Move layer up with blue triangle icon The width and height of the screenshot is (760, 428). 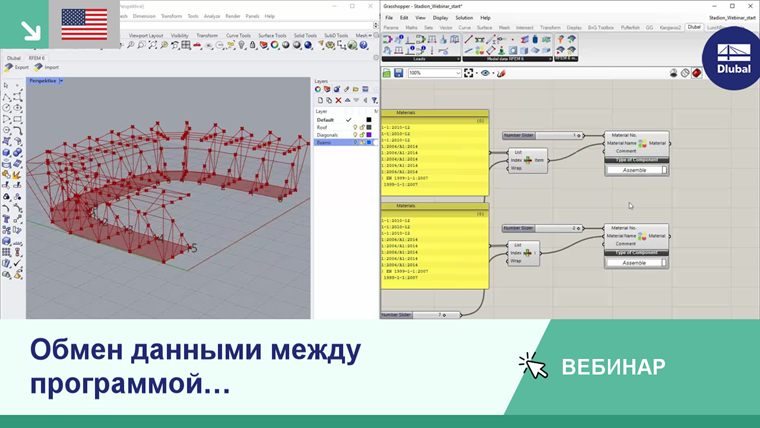[348, 100]
